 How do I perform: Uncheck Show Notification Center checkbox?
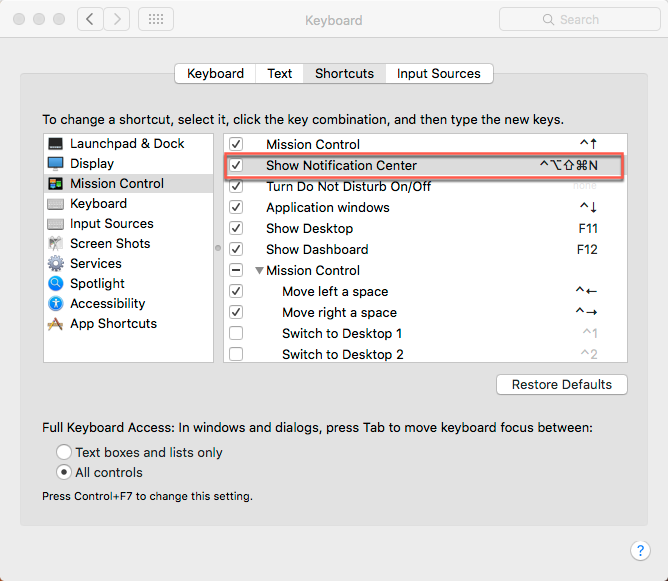coord(236,166)
